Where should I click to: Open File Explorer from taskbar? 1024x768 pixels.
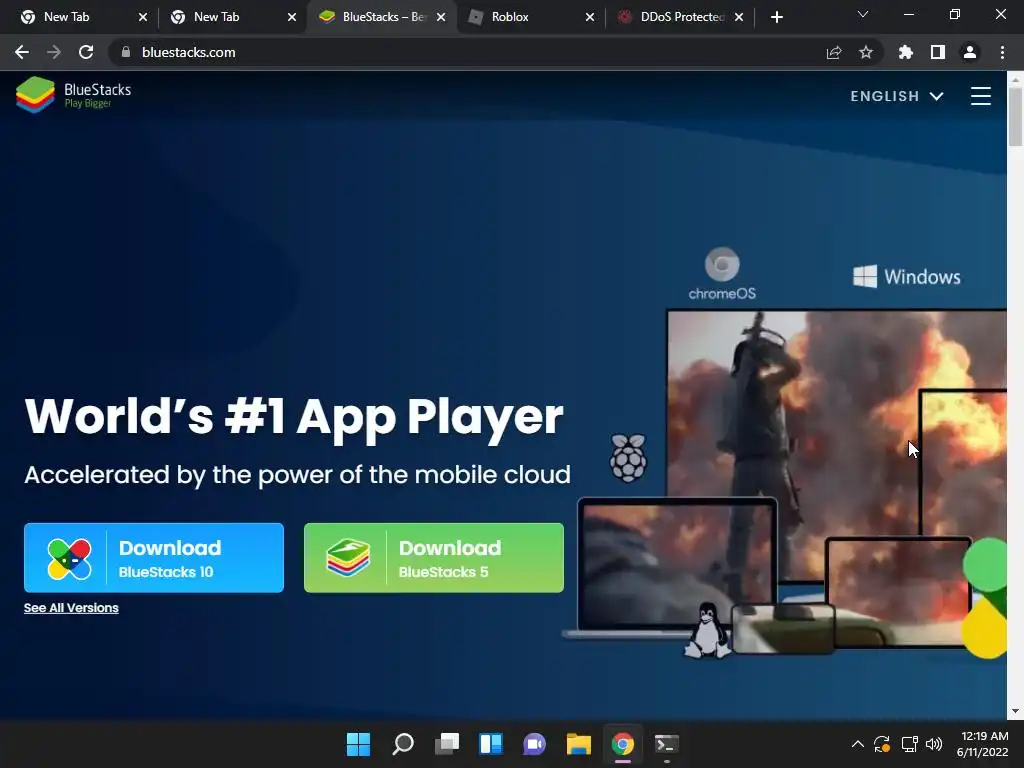tap(579, 744)
